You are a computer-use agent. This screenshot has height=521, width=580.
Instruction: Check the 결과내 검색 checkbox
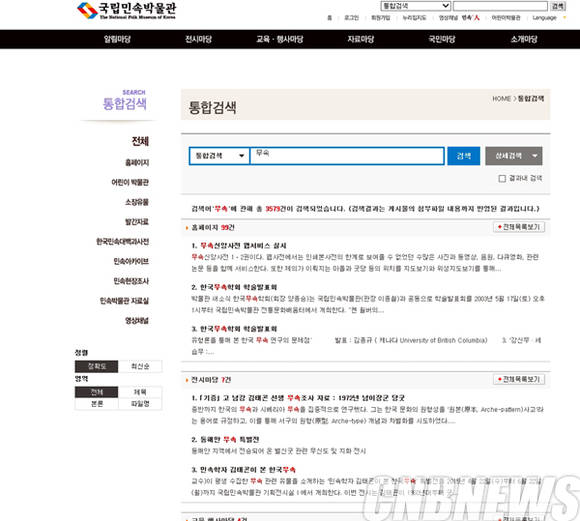click(x=502, y=179)
